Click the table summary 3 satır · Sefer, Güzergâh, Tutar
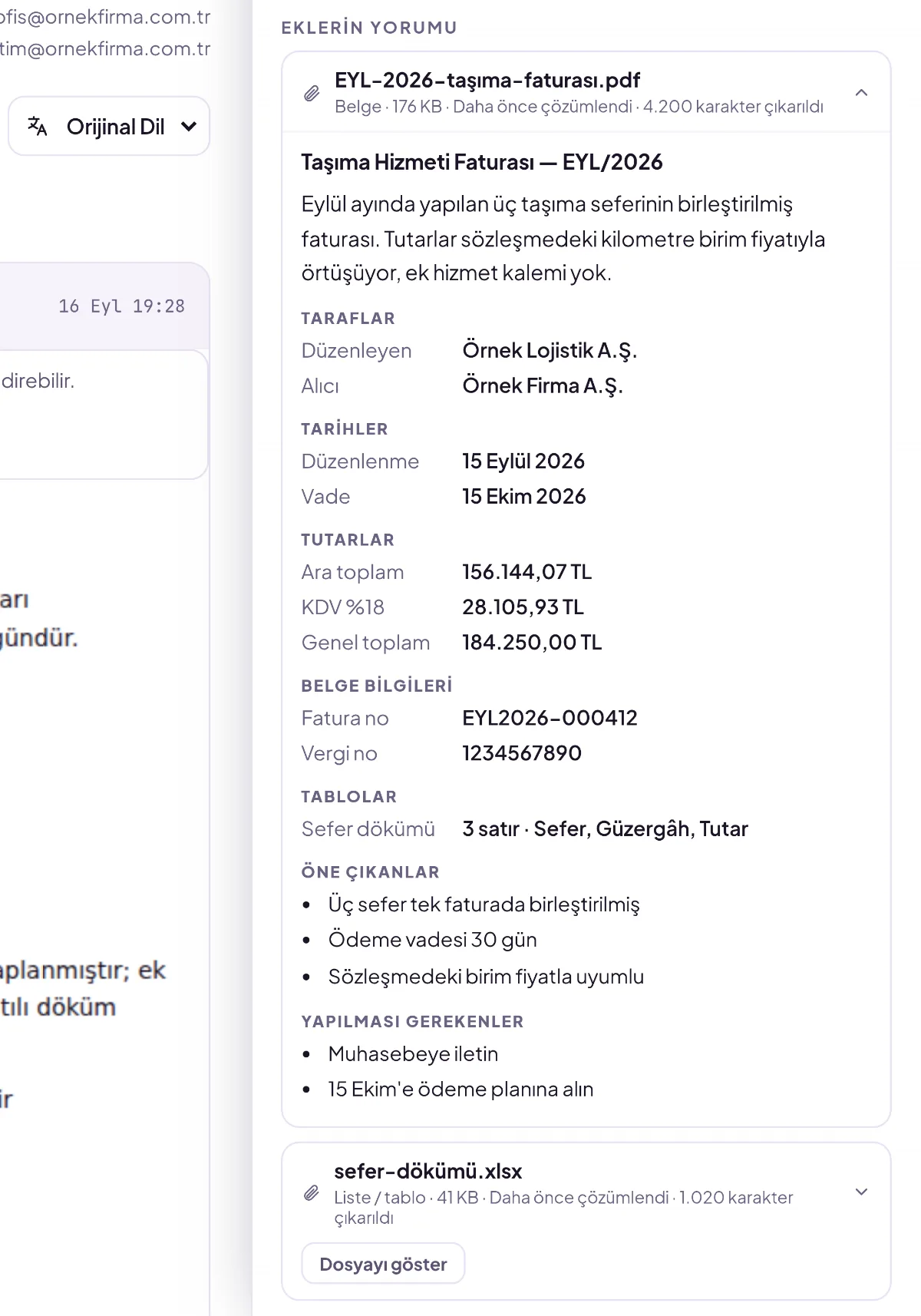921x1316 pixels. pyautogui.click(x=605, y=829)
